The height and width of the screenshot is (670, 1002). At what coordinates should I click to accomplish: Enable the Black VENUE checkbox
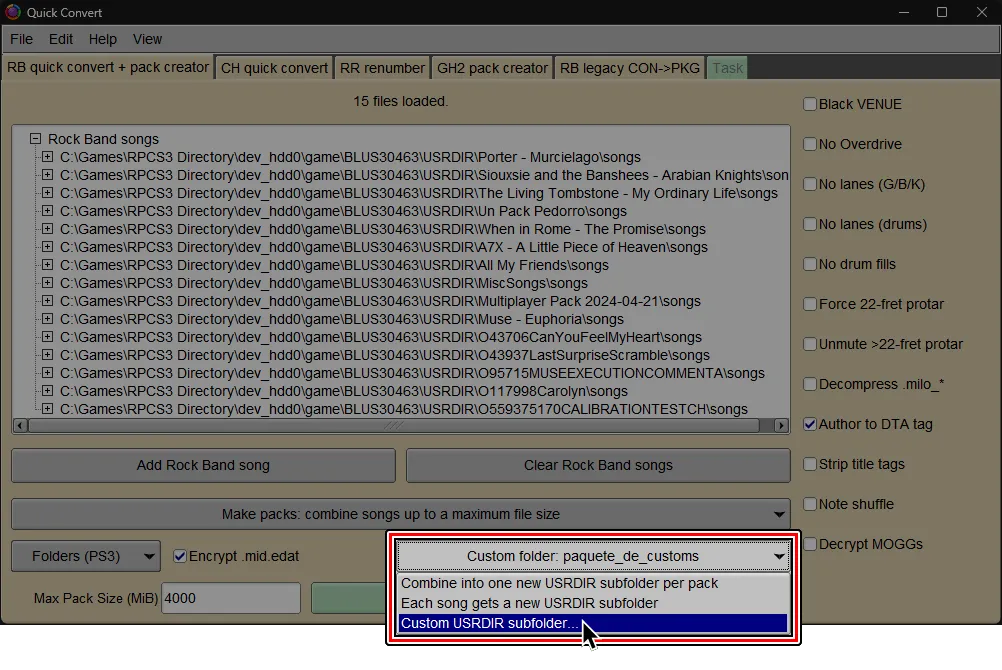click(809, 103)
